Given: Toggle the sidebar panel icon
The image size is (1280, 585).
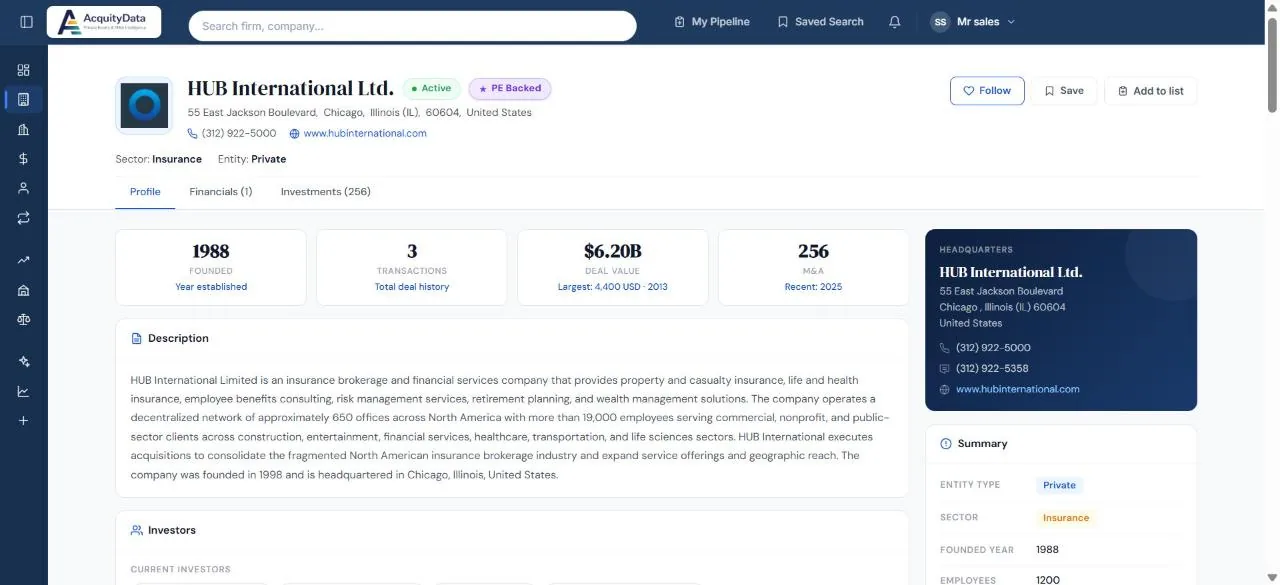Looking at the screenshot, I should pyautogui.click(x=27, y=22).
